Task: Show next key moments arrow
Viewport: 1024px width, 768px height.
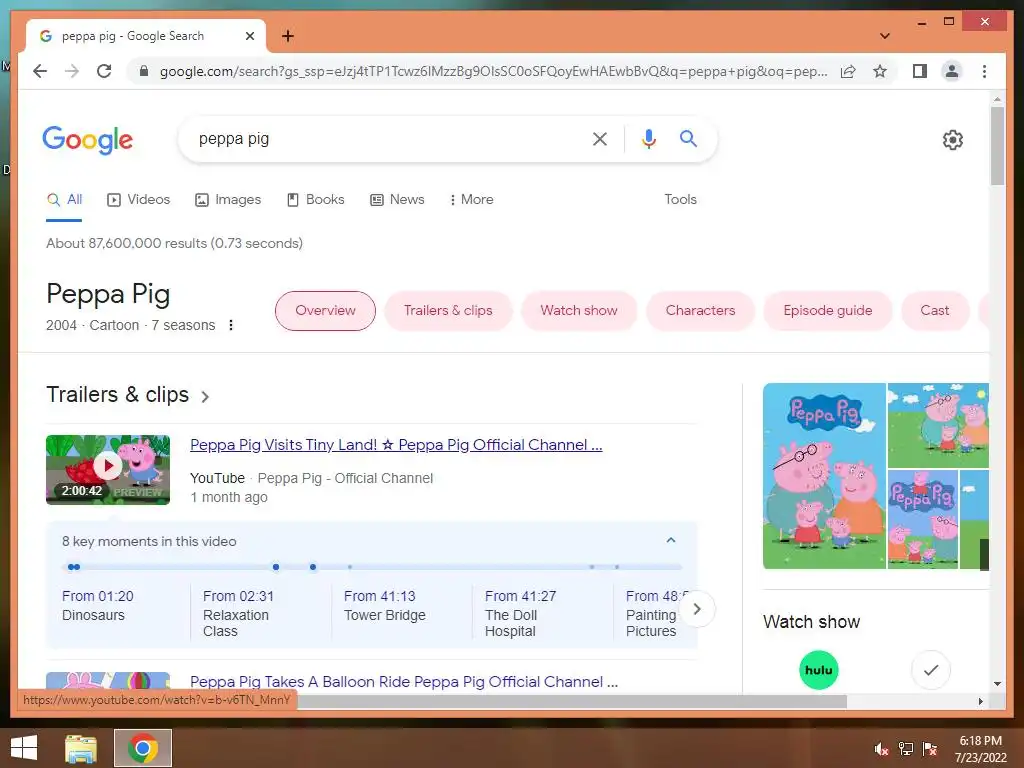Action: 697,609
